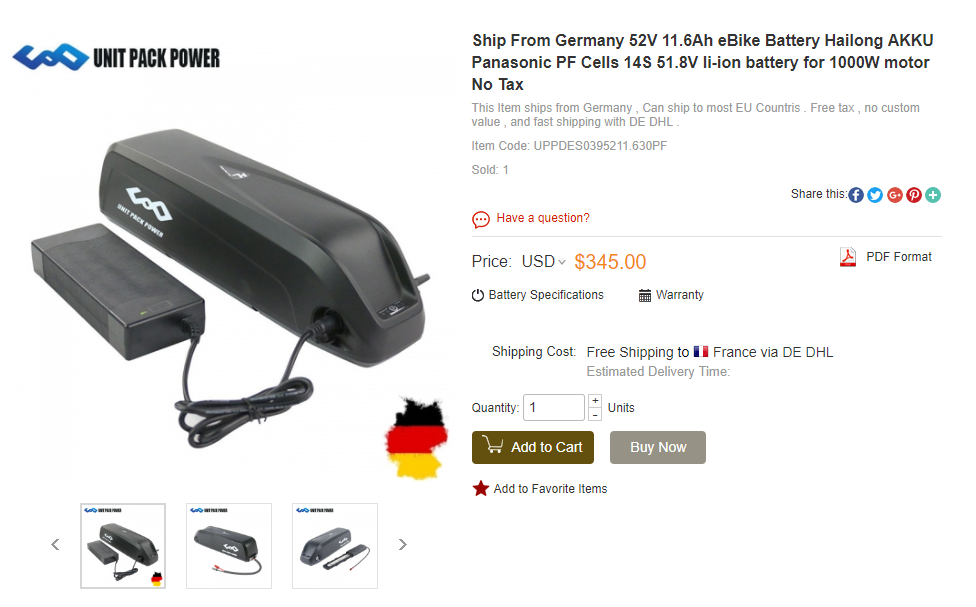
Task: Pin product on Pinterest icon
Action: pyautogui.click(x=914, y=195)
